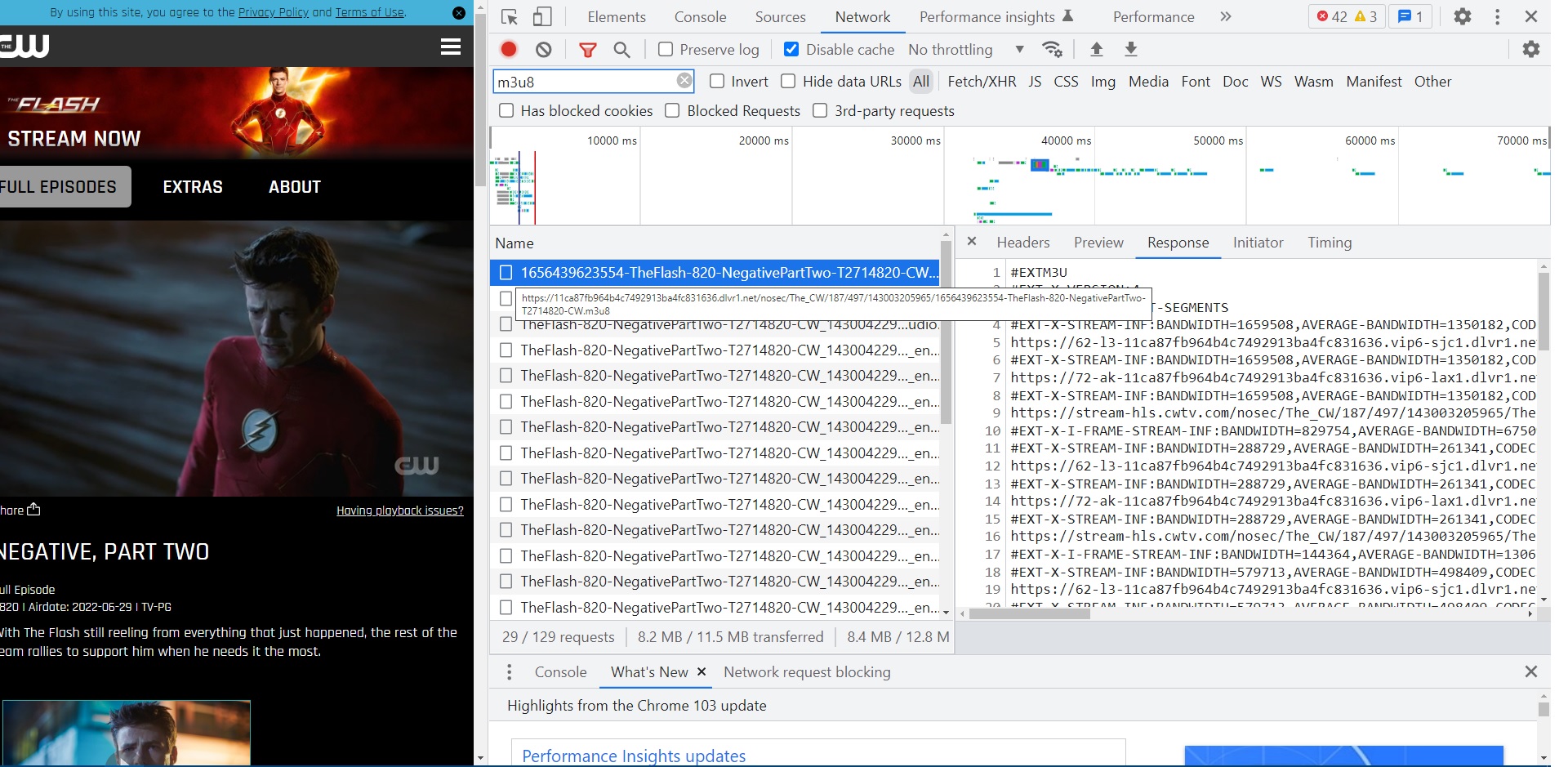Open the No throttling dropdown
The width and height of the screenshot is (1568, 767).
pyautogui.click(x=966, y=50)
